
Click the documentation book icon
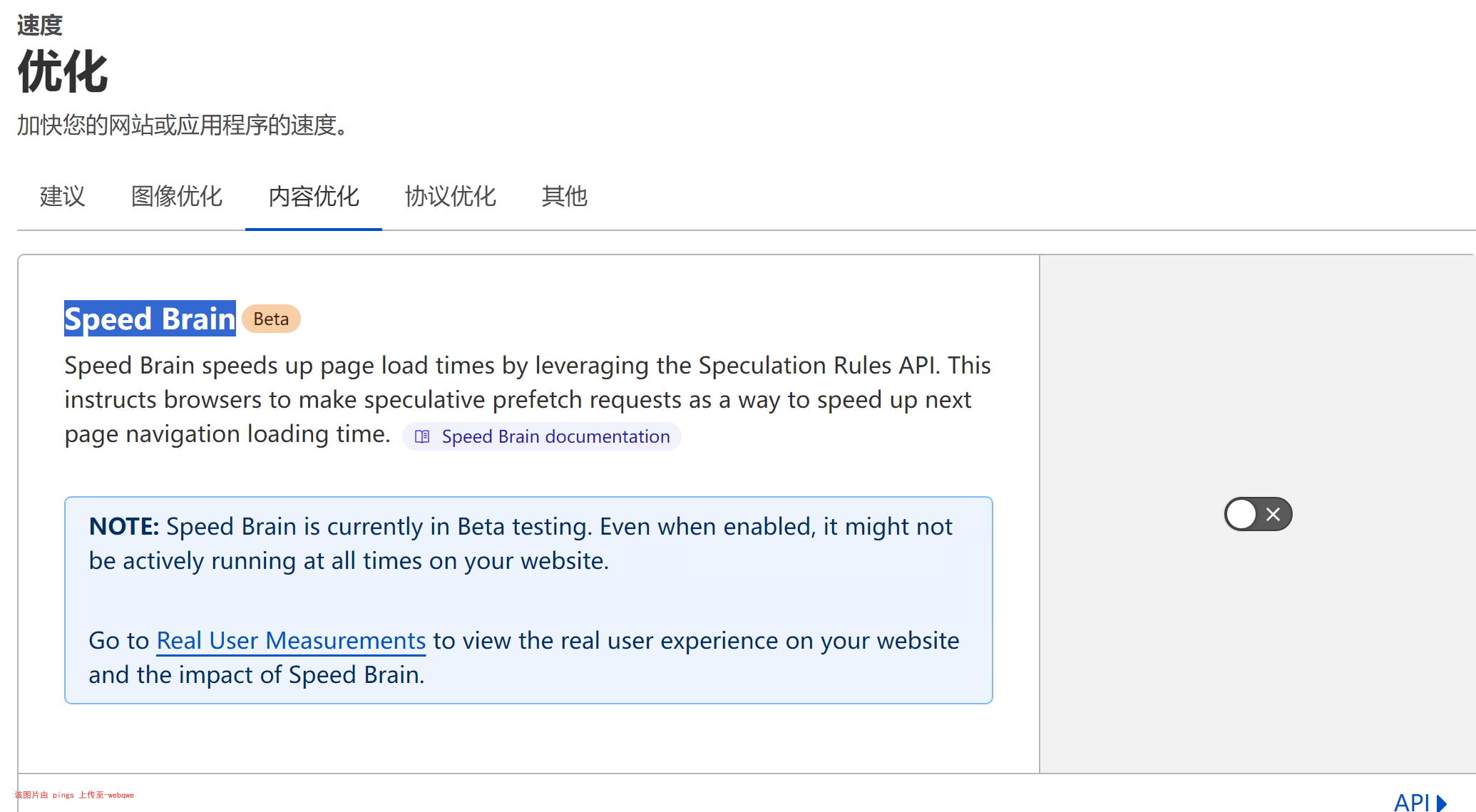(422, 436)
